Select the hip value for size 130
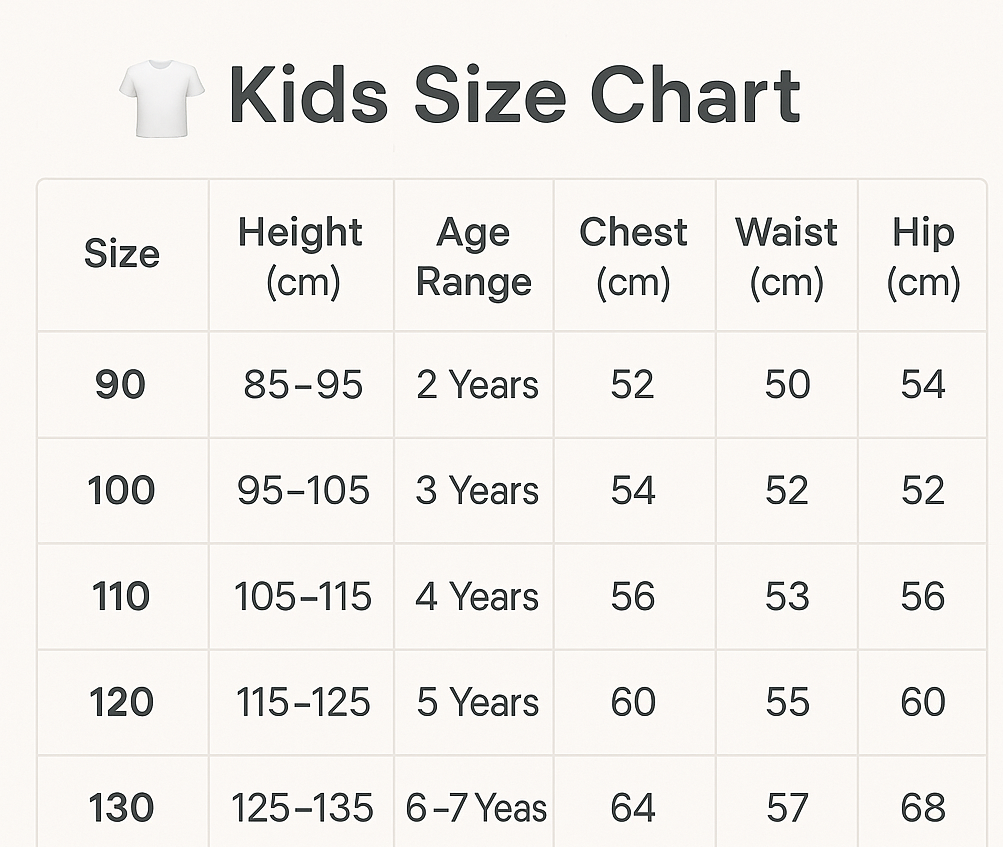Screen dimensions: 1003x847 click(x=923, y=808)
